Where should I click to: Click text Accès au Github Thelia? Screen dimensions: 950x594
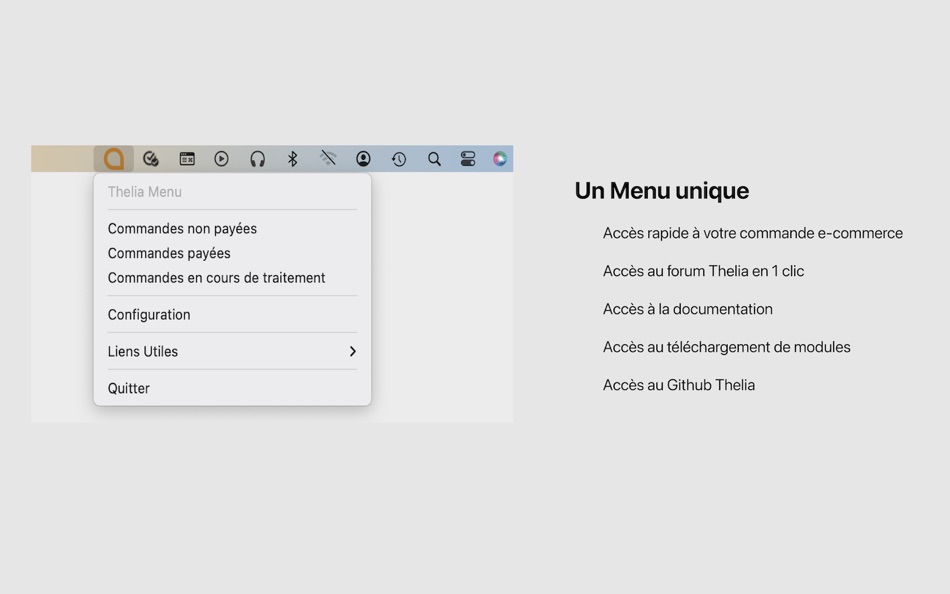tap(679, 385)
